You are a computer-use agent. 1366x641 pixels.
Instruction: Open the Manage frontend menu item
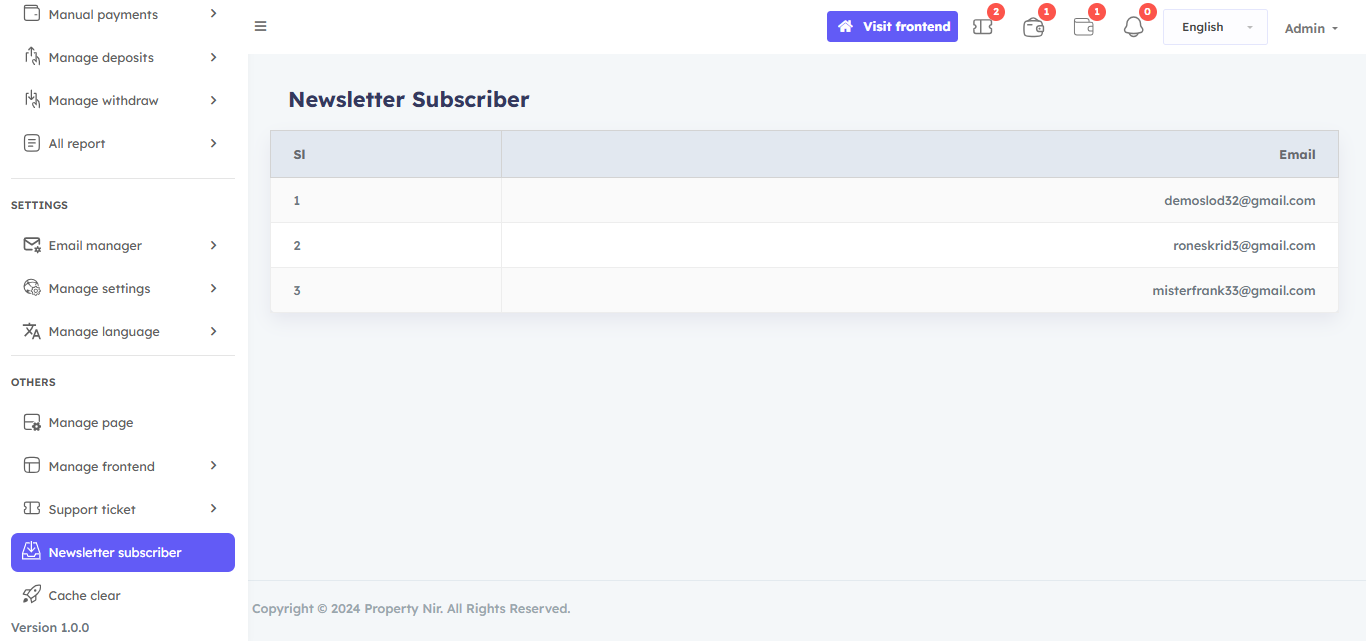[102, 466]
